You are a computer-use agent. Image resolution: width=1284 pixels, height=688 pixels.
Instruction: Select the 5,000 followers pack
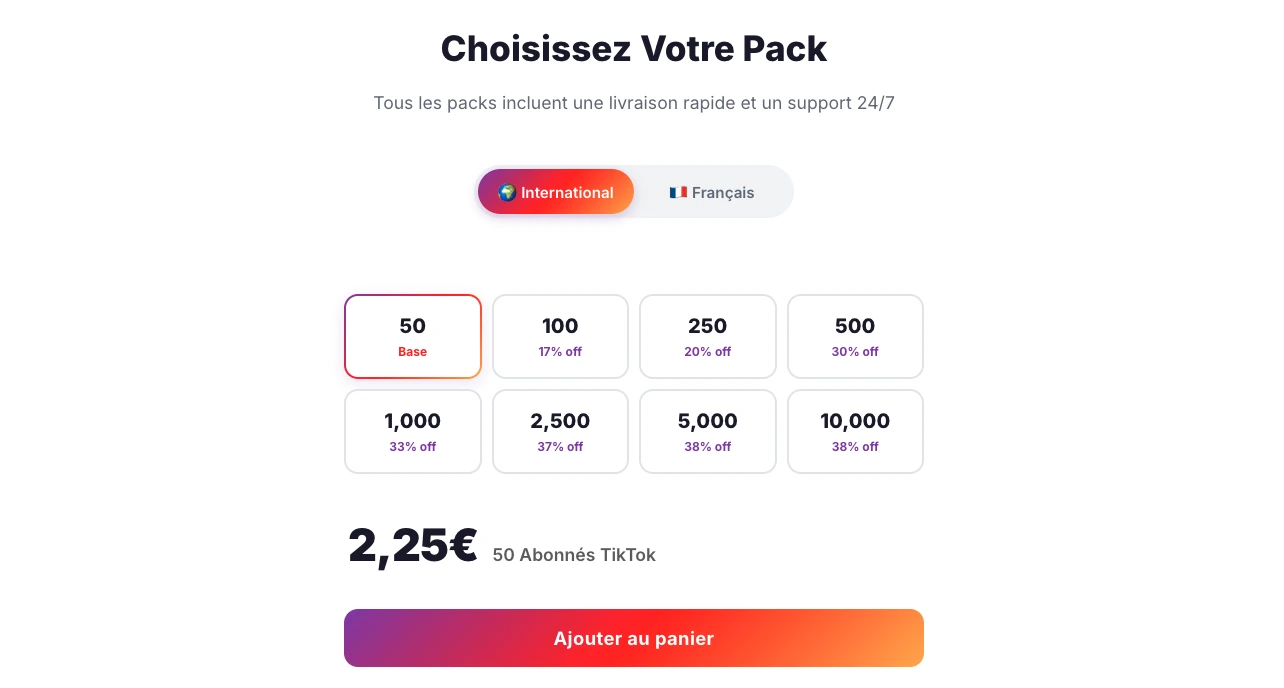coord(708,431)
